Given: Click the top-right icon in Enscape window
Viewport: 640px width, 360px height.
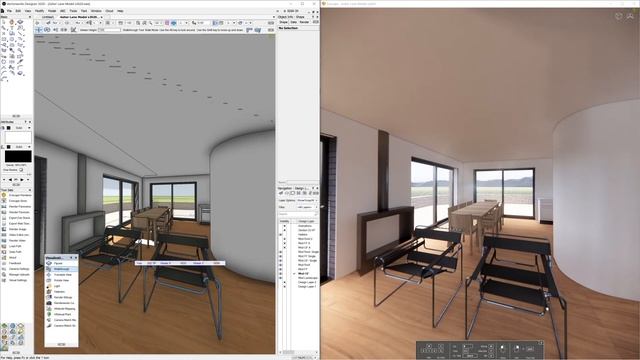Looking at the screenshot, I should (630, 16).
